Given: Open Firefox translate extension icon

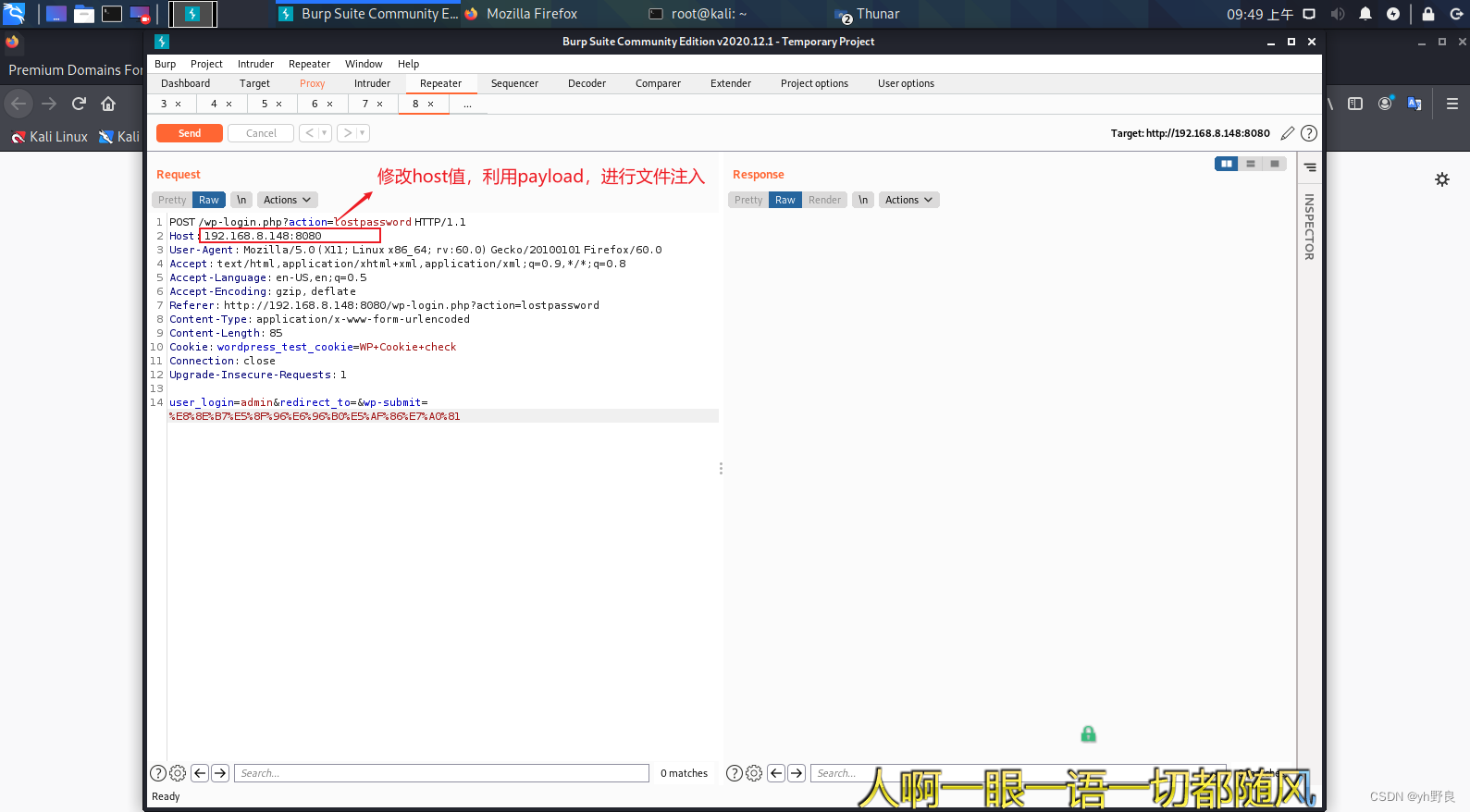Looking at the screenshot, I should [1414, 104].
